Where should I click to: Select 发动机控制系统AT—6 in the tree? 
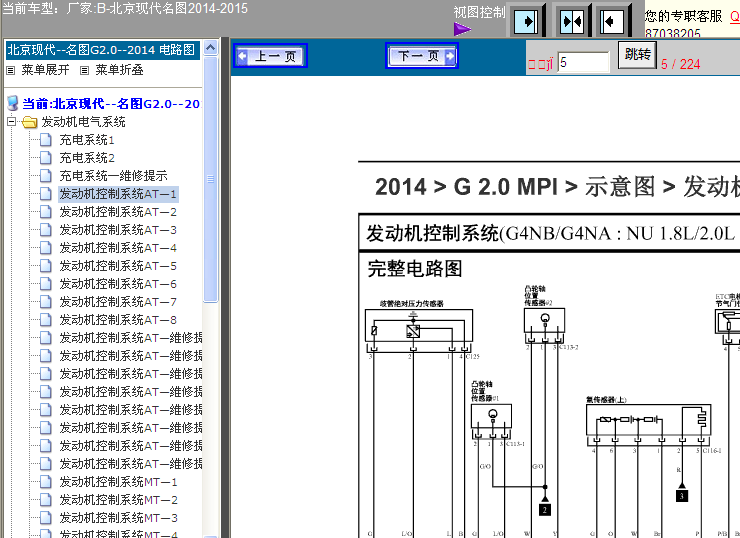click(118, 284)
